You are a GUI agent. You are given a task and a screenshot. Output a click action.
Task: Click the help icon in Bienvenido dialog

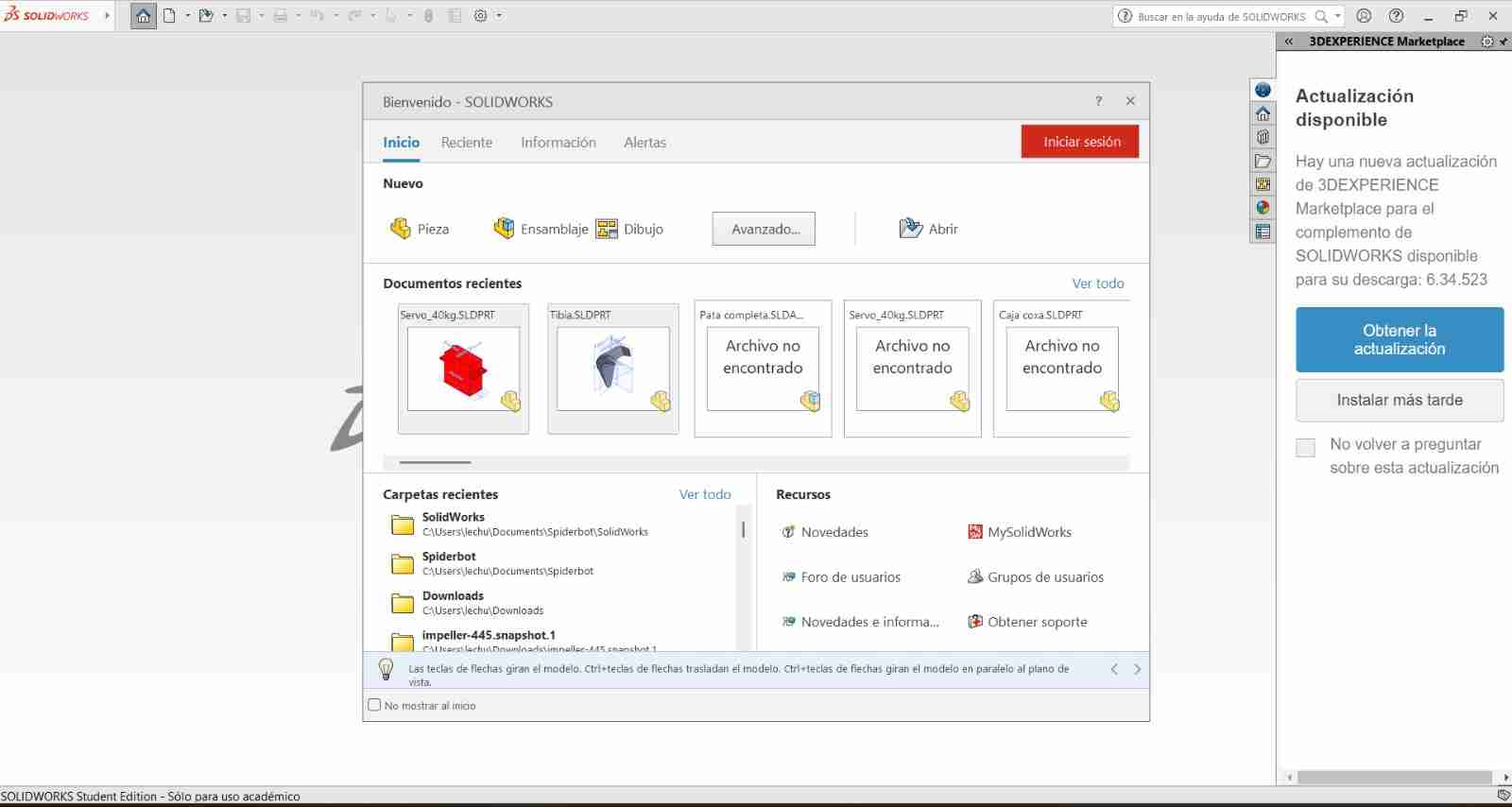tap(1098, 101)
